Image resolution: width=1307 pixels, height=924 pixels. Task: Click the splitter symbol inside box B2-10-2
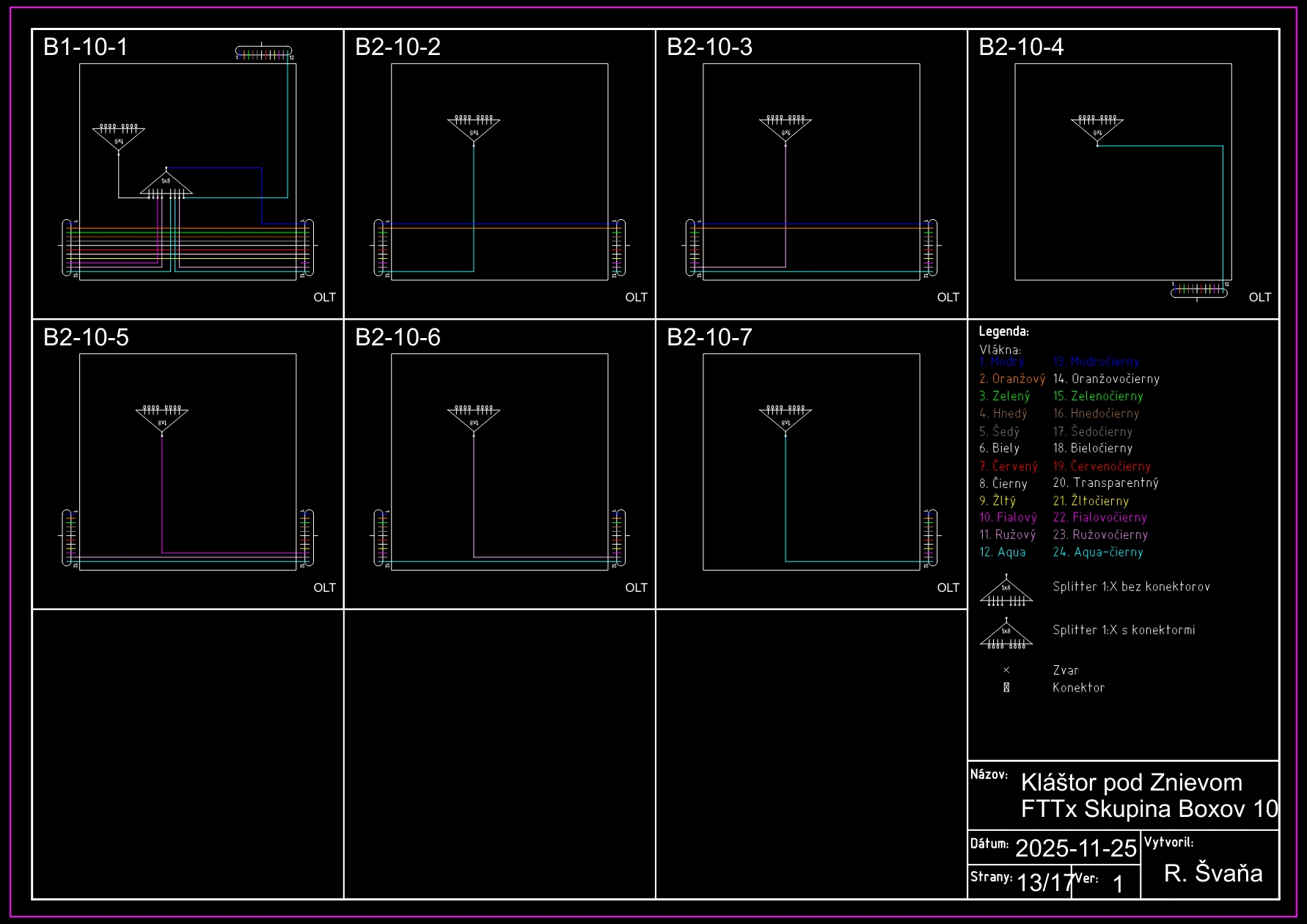474,128
